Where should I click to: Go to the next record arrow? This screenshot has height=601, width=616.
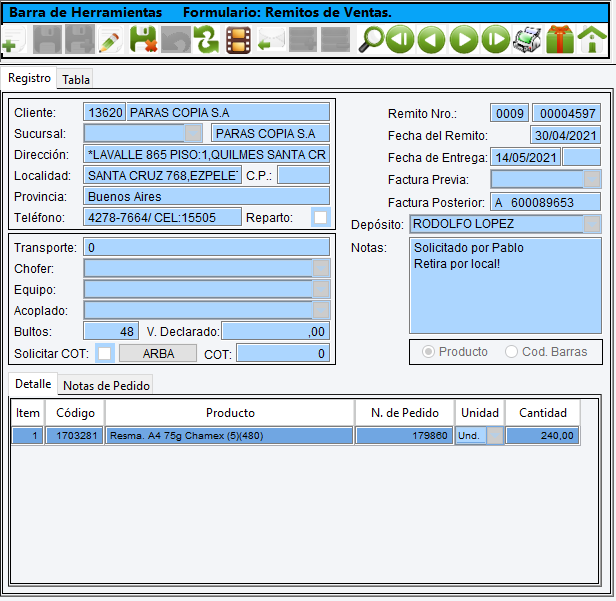pyautogui.click(x=464, y=40)
